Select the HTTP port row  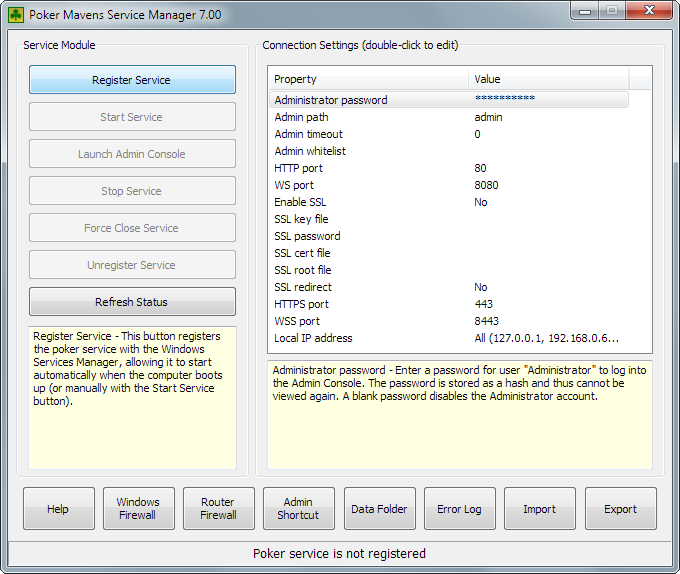point(448,168)
